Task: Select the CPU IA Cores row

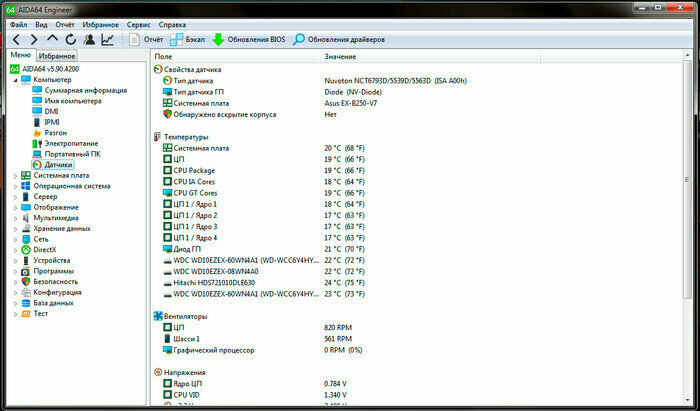Action: (264, 182)
